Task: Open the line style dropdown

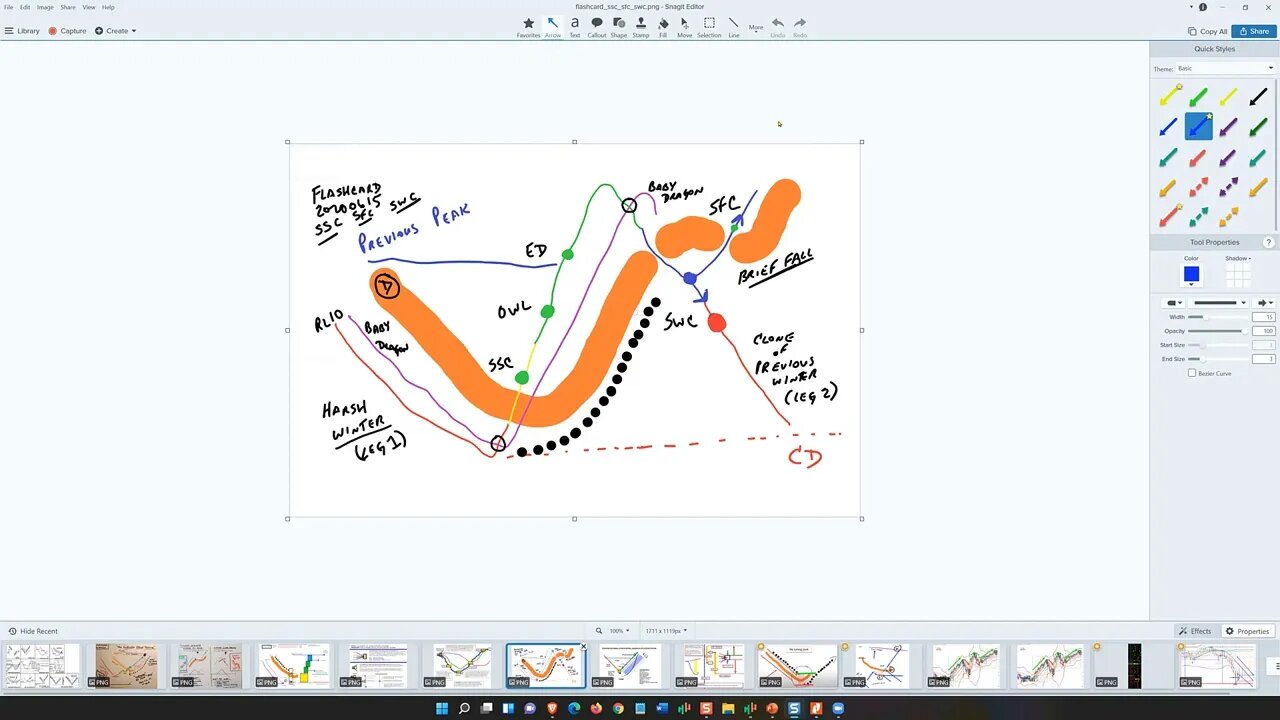Action: point(1218,302)
